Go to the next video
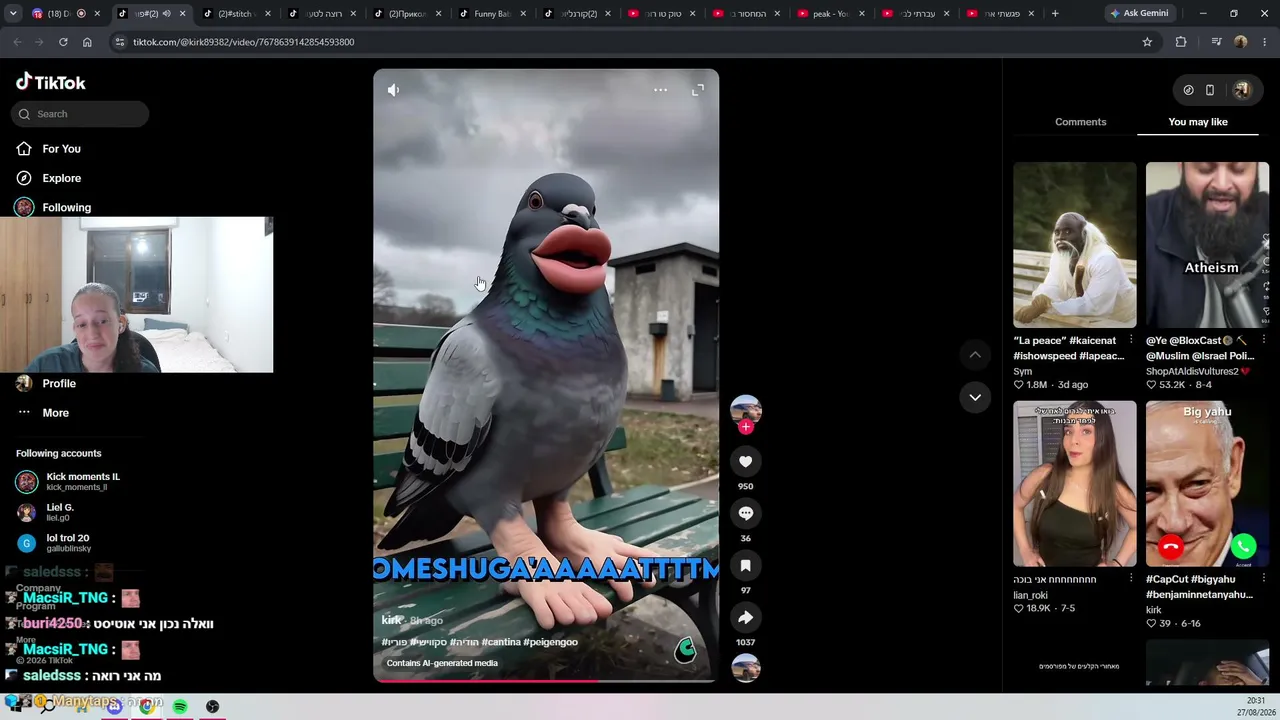Image resolution: width=1280 pixels, height=720 pixels. point(975,397)
